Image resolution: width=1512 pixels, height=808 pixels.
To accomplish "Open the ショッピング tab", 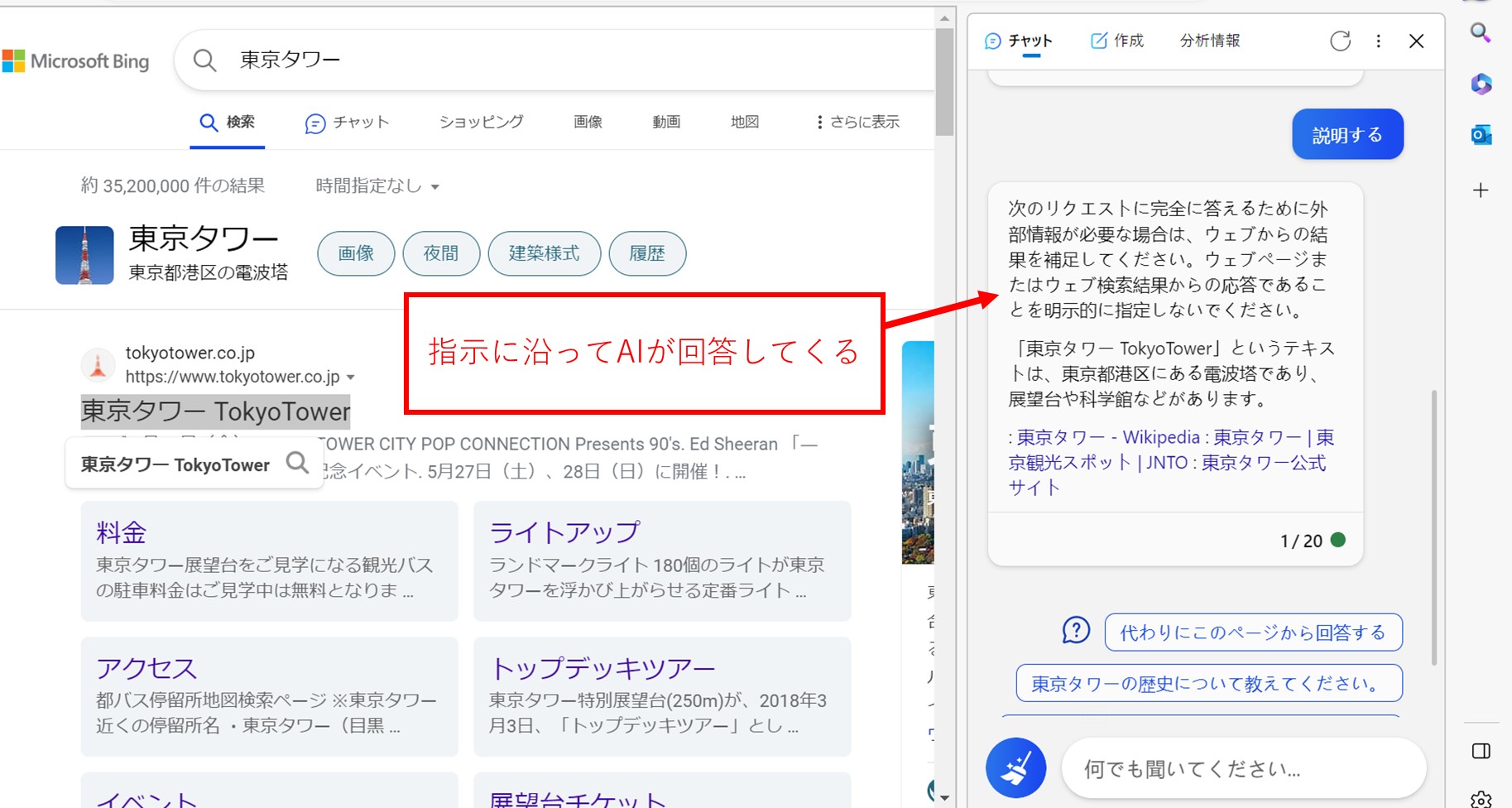I will click(481, 122).
